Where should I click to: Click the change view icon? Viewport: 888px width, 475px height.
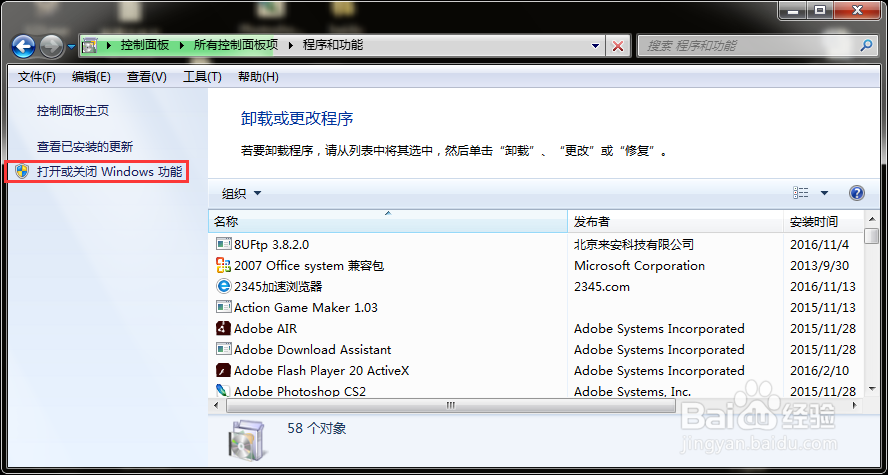click(x=801, y=193)
